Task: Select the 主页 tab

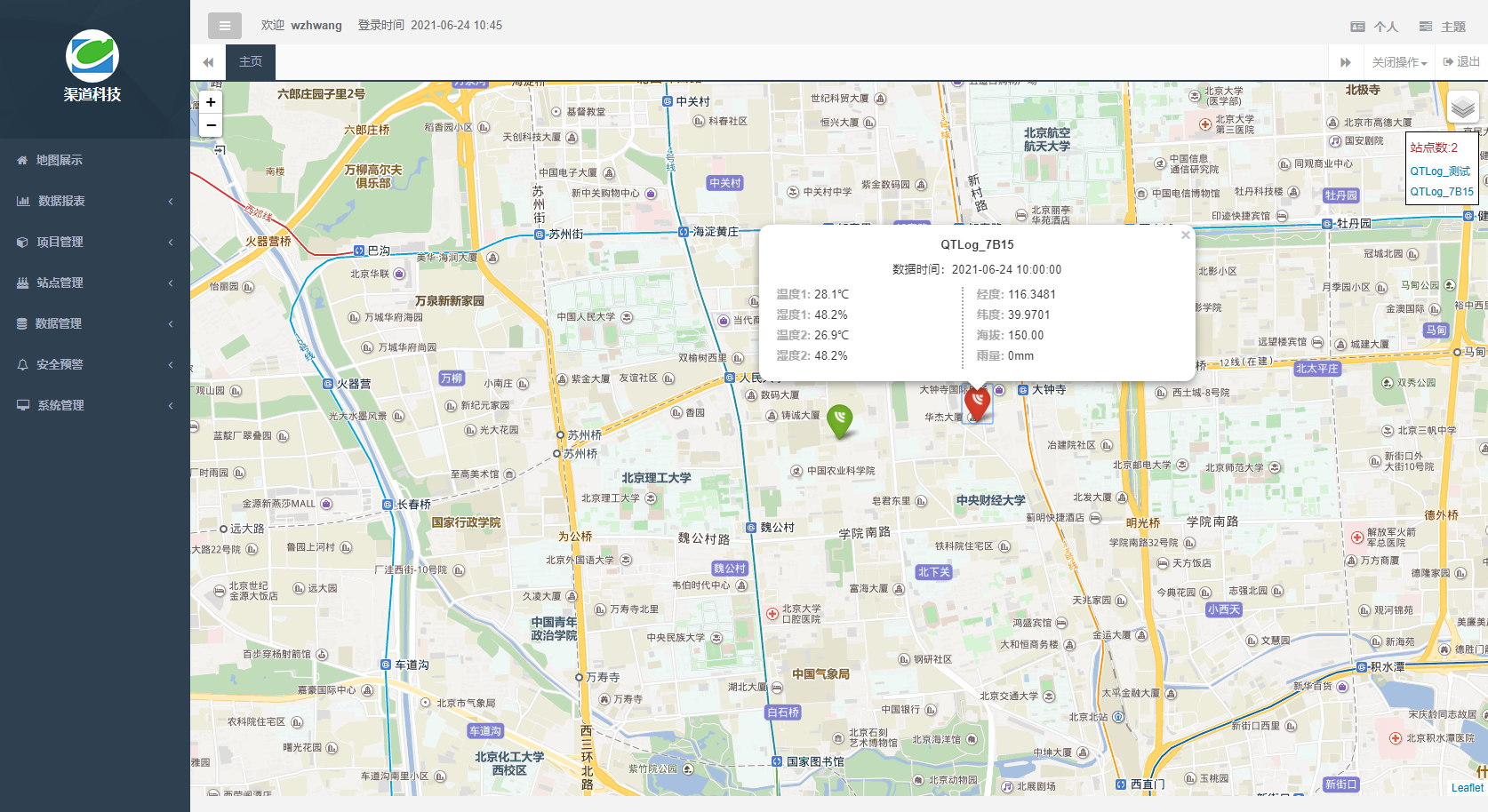Action: [251, 62]
